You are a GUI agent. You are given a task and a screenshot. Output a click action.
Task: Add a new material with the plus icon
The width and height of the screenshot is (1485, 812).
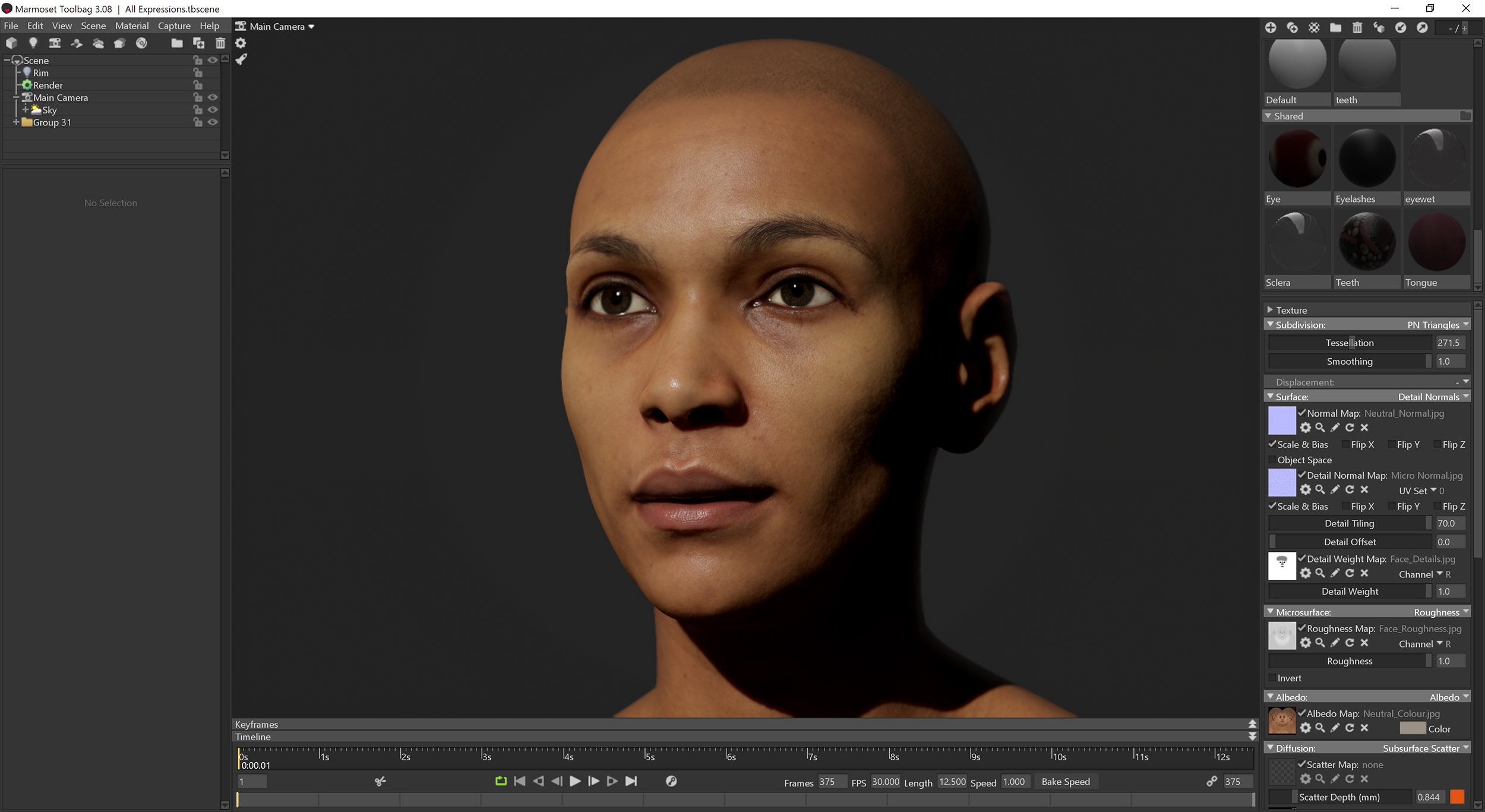coord(1271,27)
